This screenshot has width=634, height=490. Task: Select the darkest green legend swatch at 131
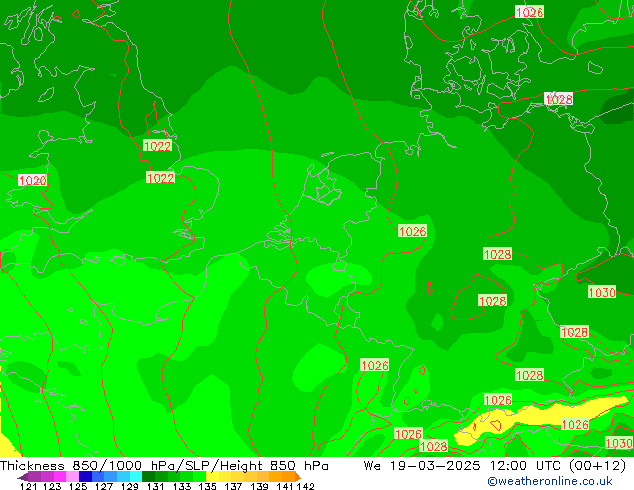(148, 477)
